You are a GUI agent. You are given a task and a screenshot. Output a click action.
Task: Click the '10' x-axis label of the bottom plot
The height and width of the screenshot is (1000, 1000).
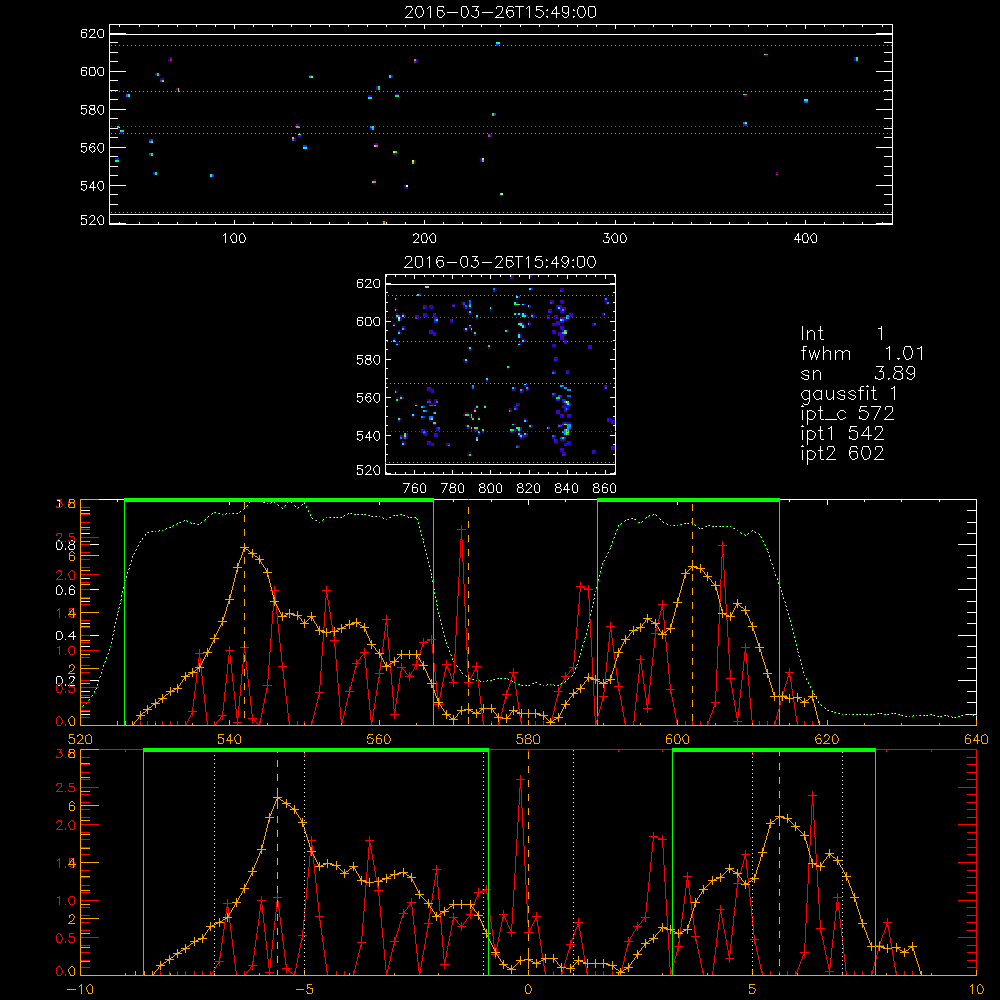tap(976, 989)
